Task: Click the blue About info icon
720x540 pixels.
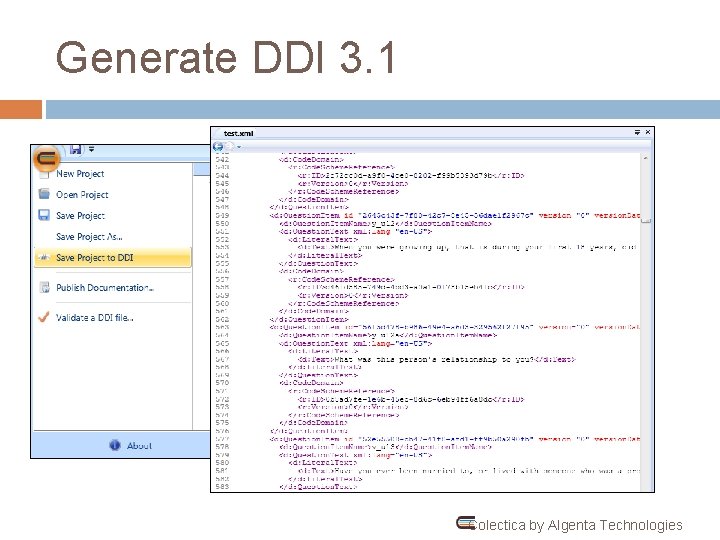Action: point(115,445)
